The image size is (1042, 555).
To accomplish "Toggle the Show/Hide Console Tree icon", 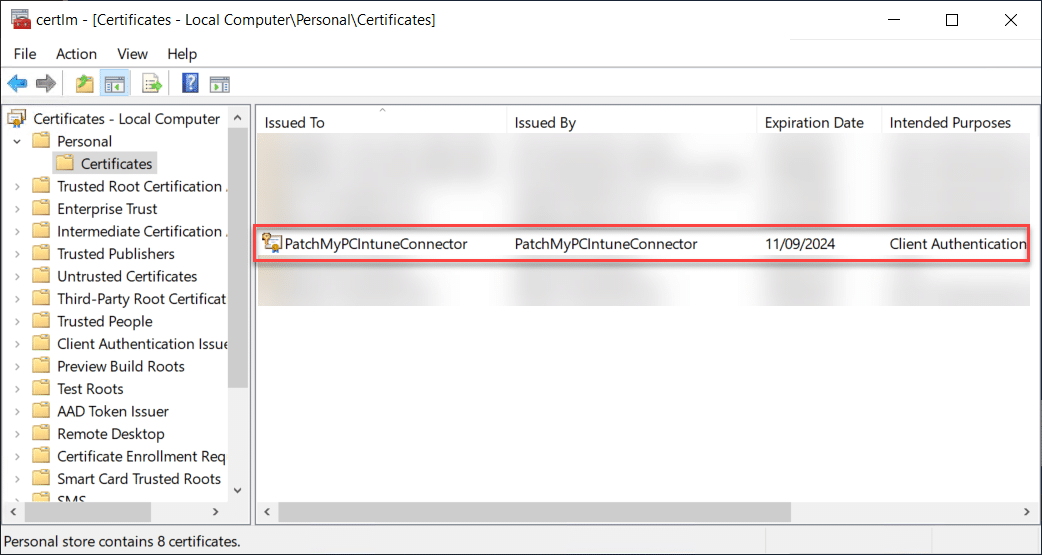I will point(115,84).
